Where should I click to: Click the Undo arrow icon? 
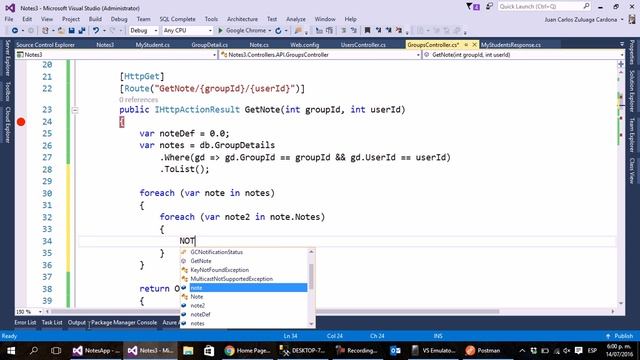pos(96,31)
